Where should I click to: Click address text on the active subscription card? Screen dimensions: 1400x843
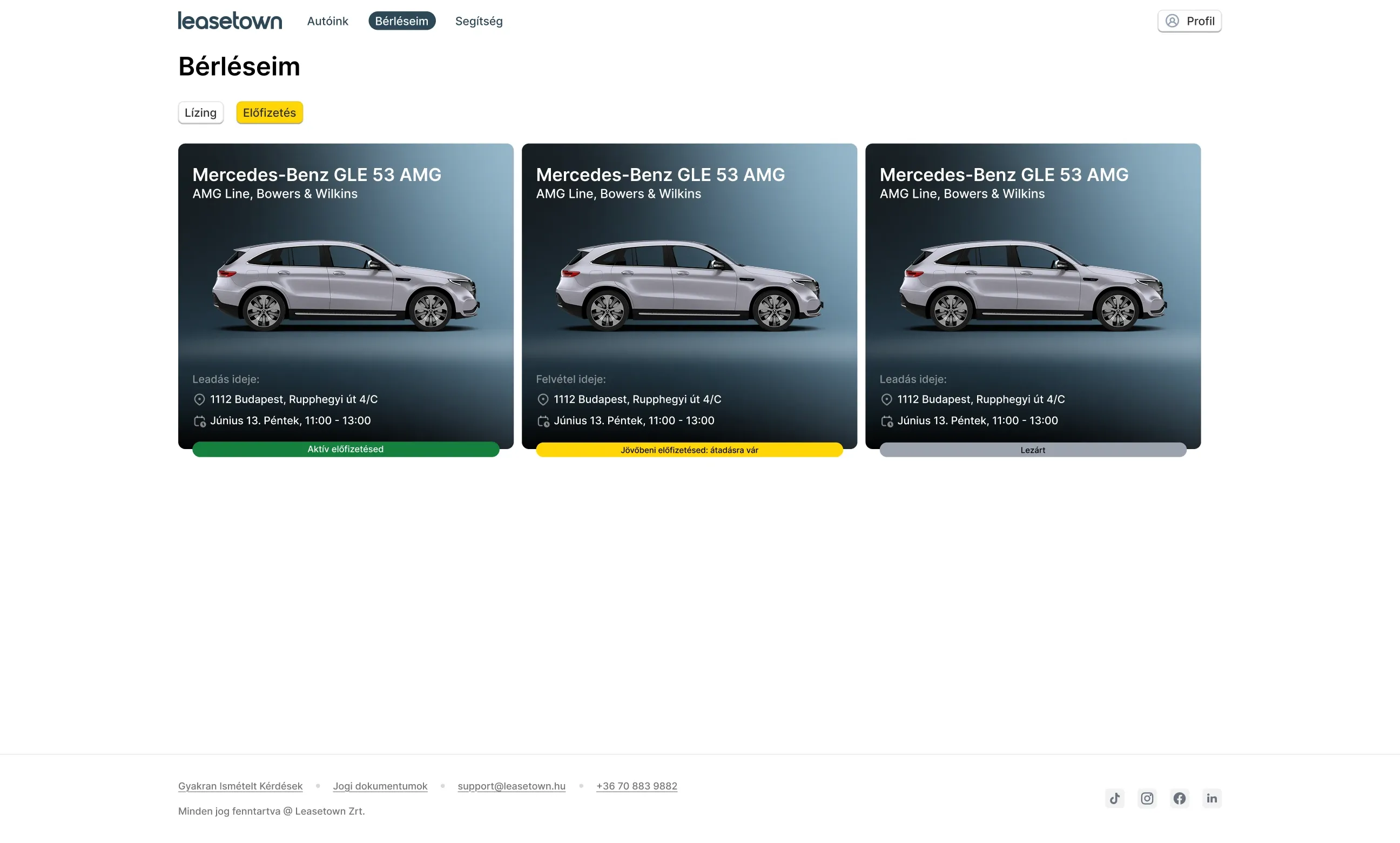[294, 399]
